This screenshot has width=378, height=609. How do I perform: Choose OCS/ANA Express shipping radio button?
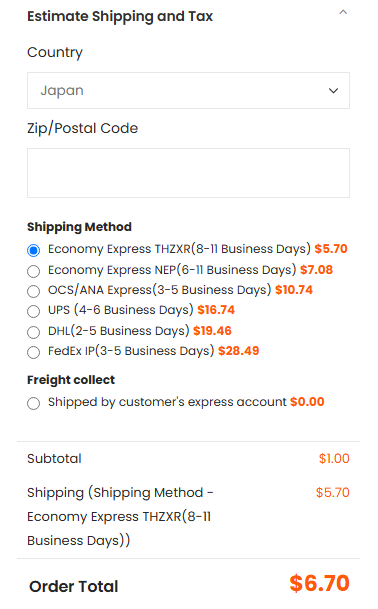(33, 291)
